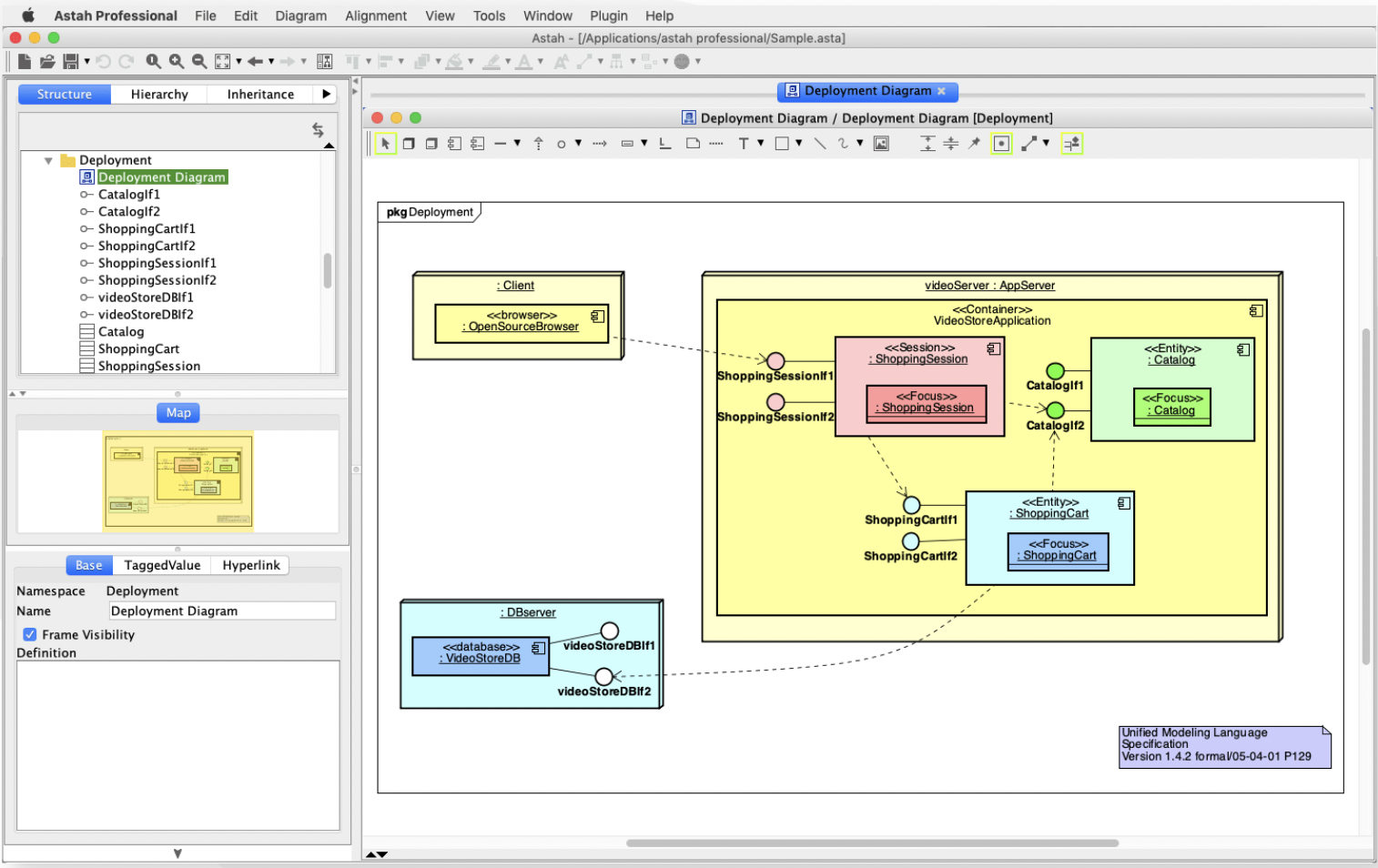Switch to the TaggedValue tab
Image resolution: width=1378 pixels, height=868 pixels.
click(x=161, y=565)
